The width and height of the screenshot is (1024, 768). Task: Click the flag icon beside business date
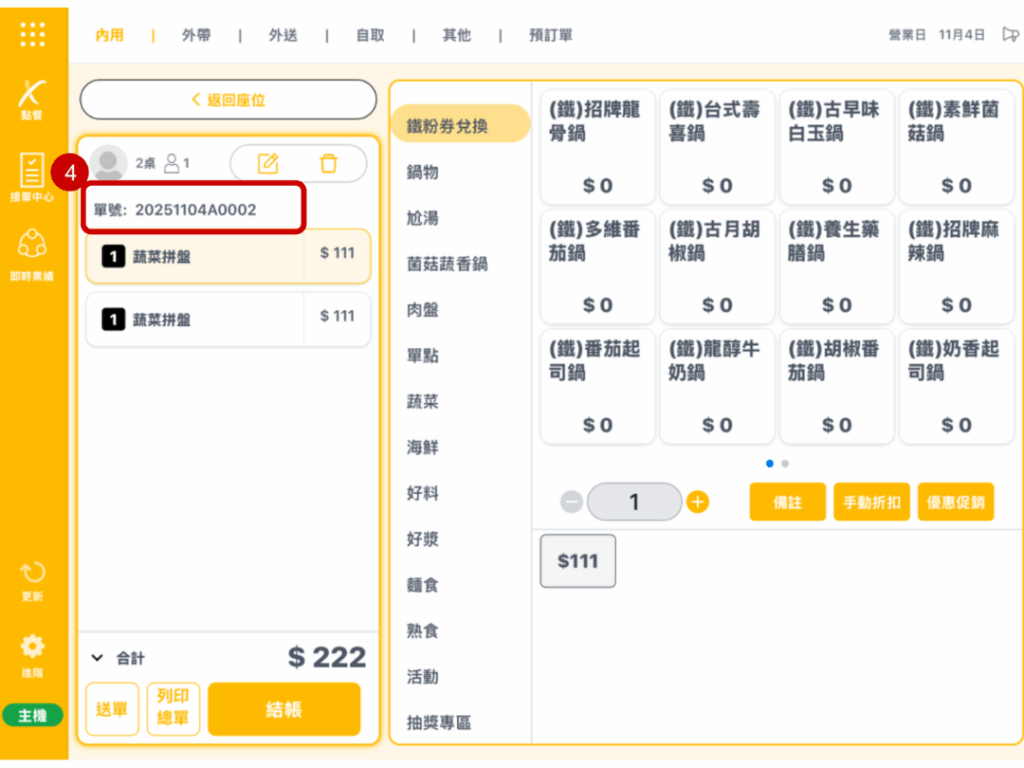(1010, 35)
